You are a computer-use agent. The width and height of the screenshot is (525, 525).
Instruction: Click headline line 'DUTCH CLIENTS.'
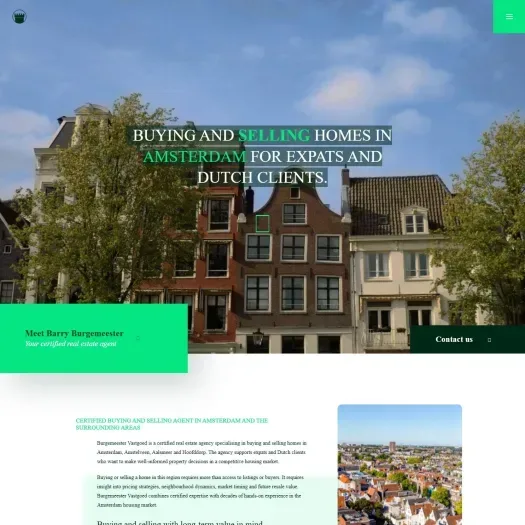(x=262, y=177)
